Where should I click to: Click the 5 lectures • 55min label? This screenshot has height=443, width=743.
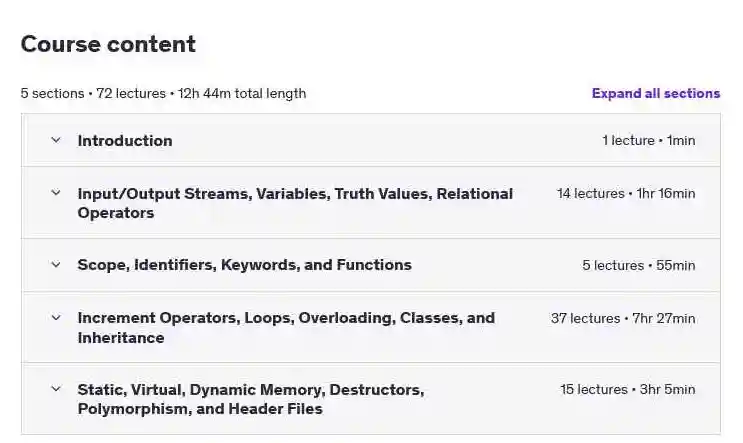(639, 265)
